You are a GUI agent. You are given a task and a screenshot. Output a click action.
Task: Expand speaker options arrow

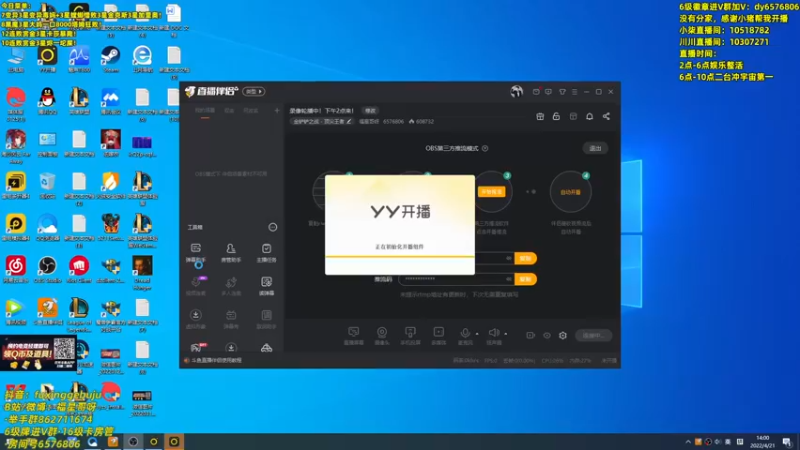coord(506,334)
